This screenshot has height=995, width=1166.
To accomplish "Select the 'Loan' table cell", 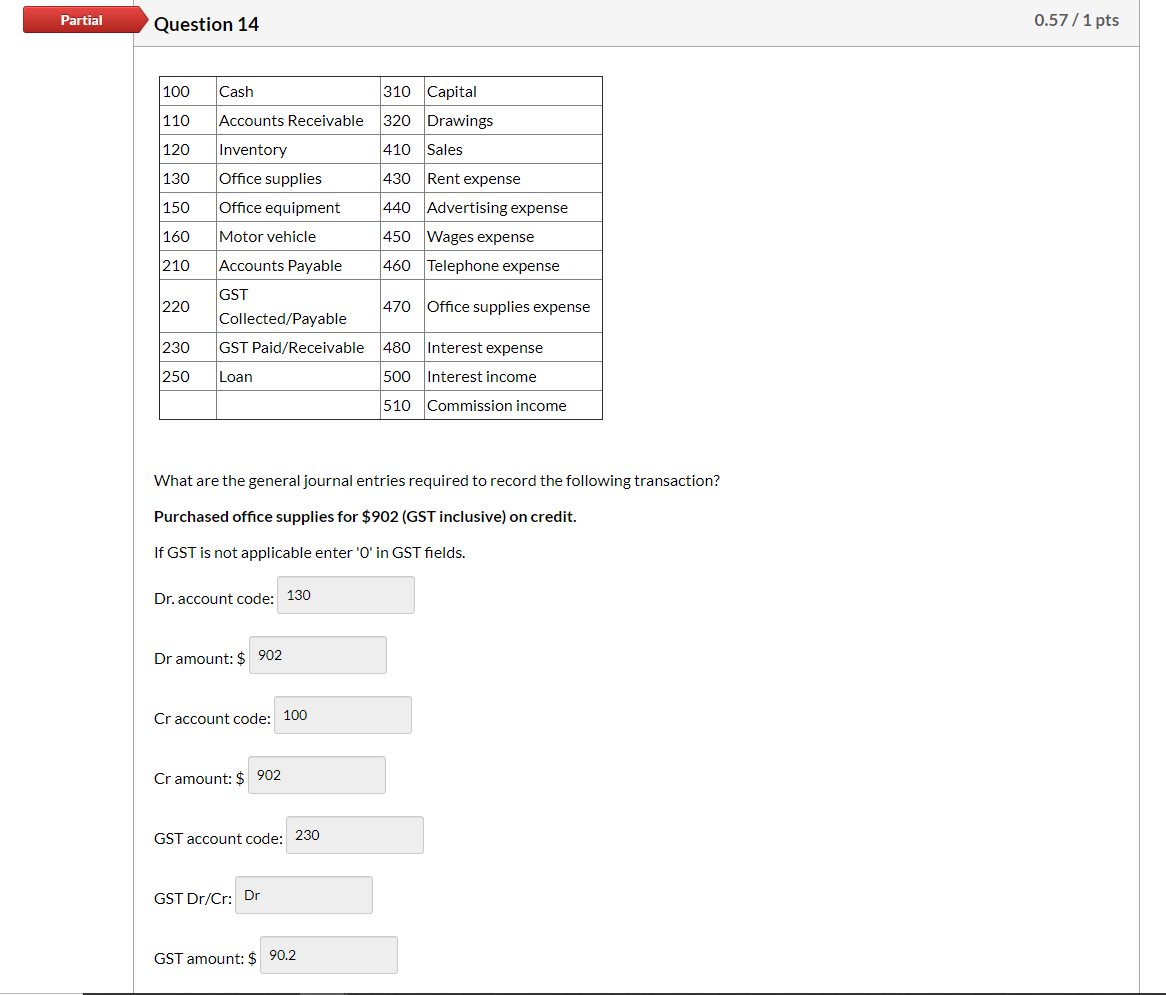I will click(x=298, y=376).
